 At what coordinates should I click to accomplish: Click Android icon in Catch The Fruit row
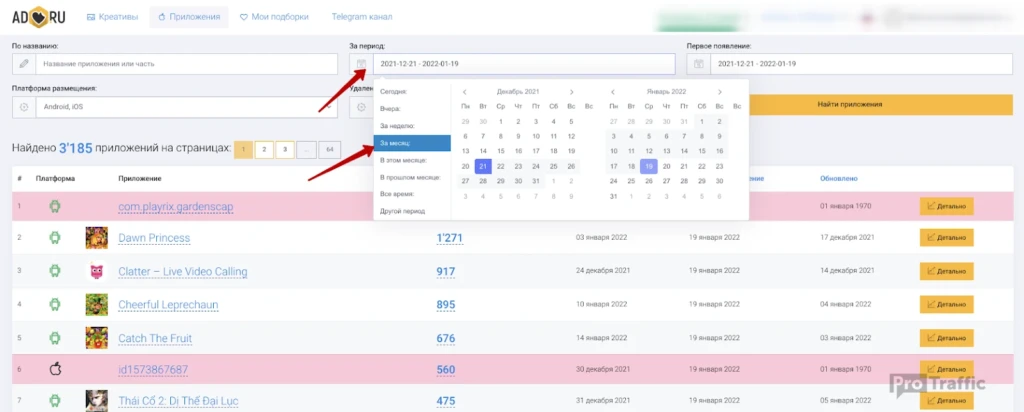tap(56, 338)
